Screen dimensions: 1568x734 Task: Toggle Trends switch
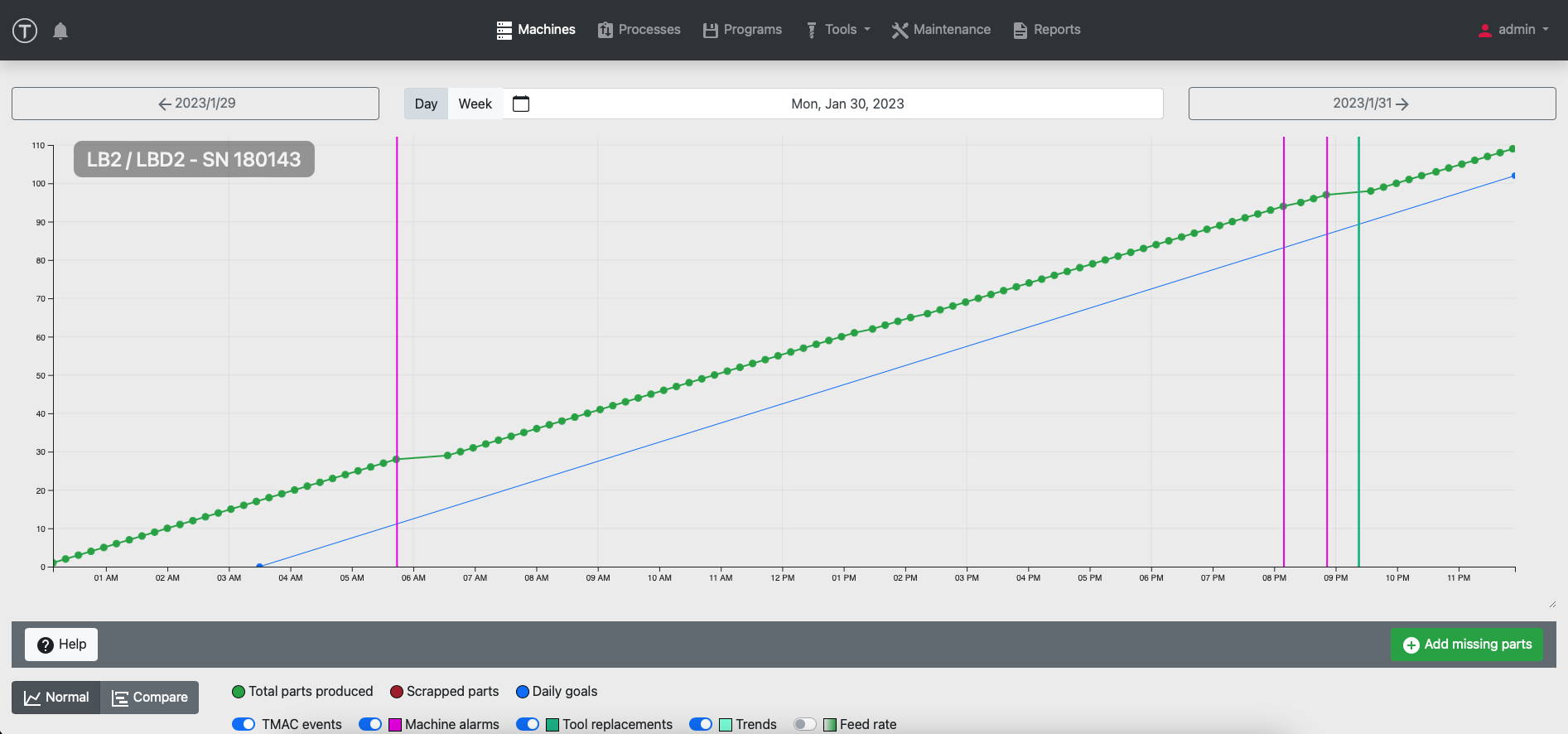point(701,724)
